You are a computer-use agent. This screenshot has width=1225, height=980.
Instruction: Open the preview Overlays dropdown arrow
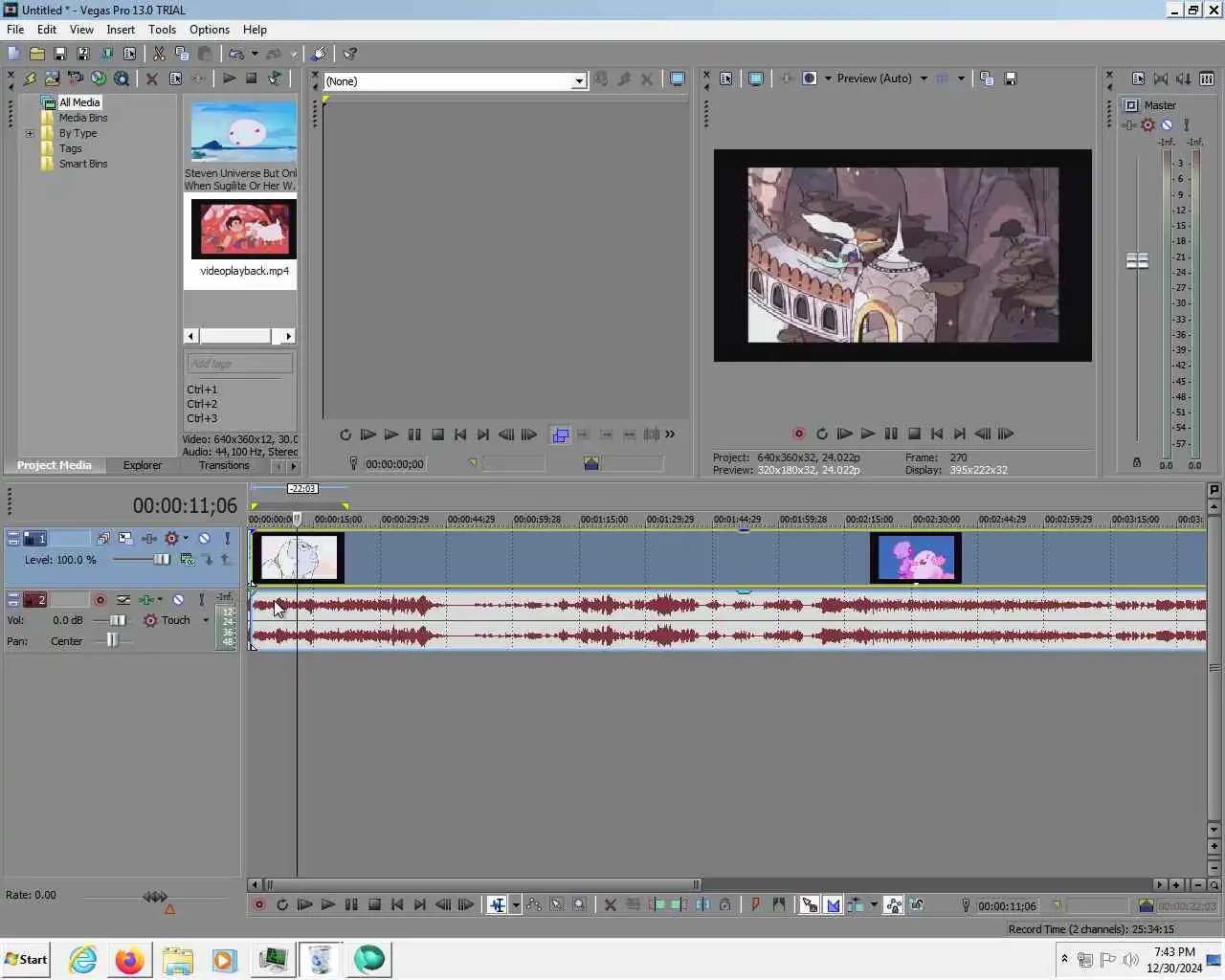click(961, 78)
